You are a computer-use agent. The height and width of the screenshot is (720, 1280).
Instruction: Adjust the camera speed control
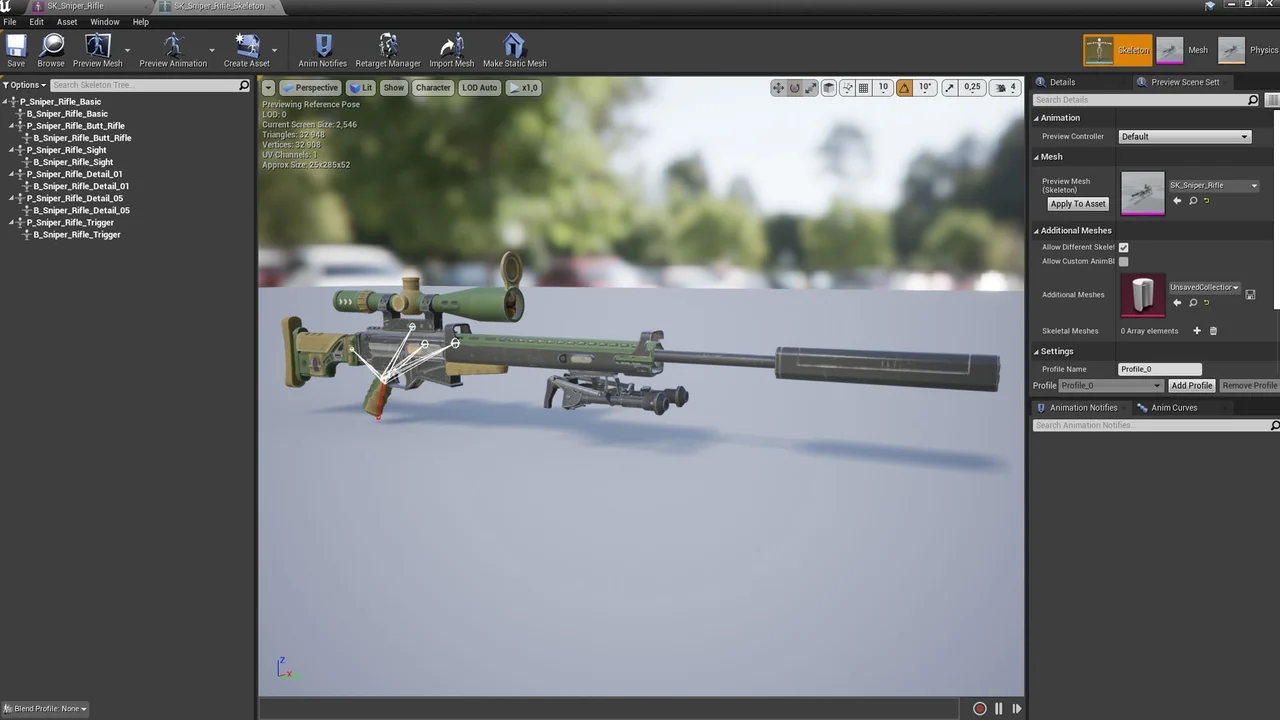(x=1005, y=87)
